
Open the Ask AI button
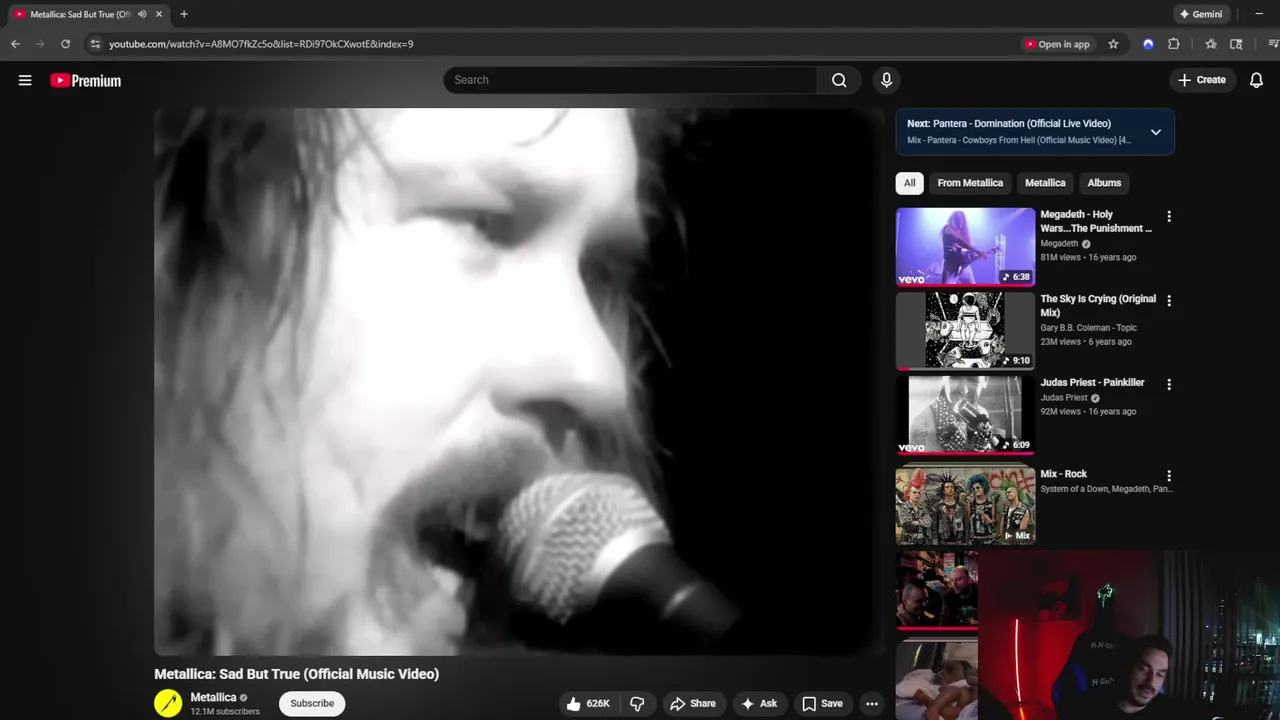click(x=759, y=704)
